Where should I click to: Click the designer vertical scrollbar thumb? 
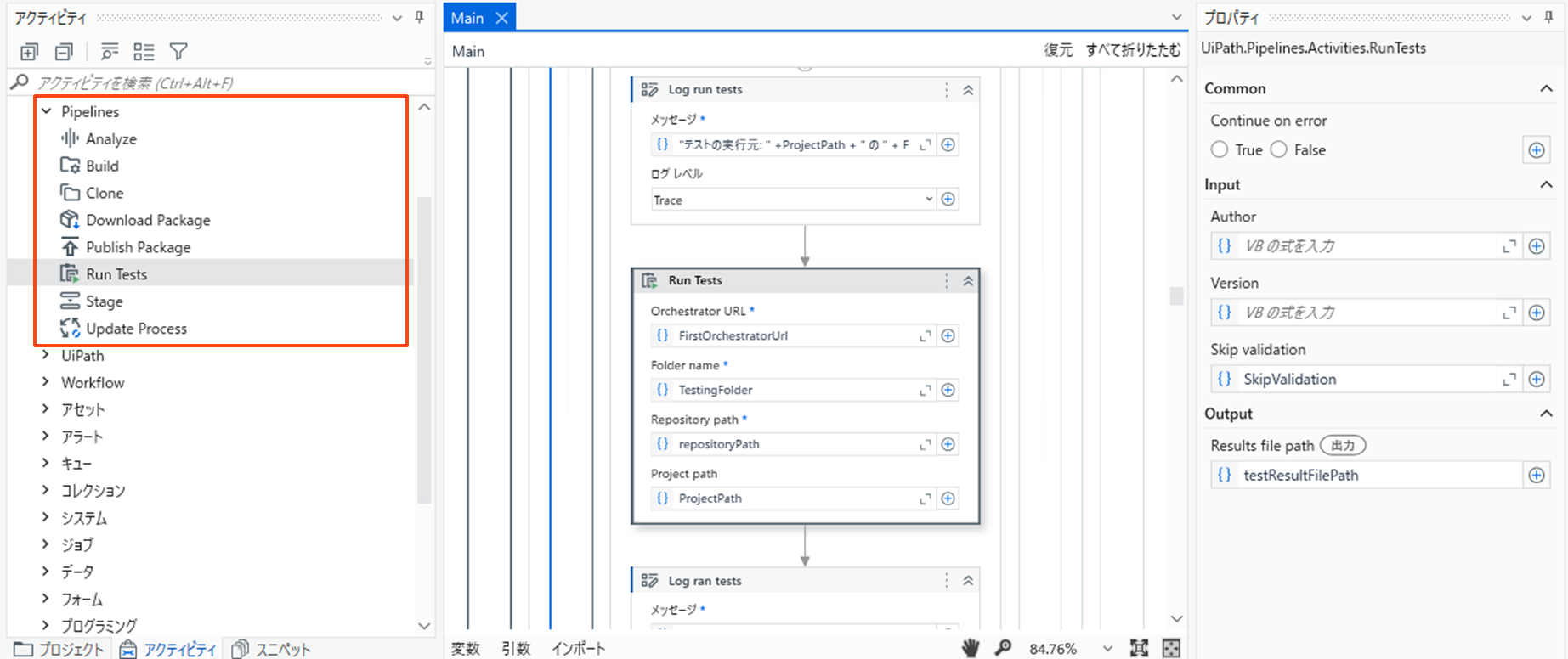click(x=1177, y=296)
